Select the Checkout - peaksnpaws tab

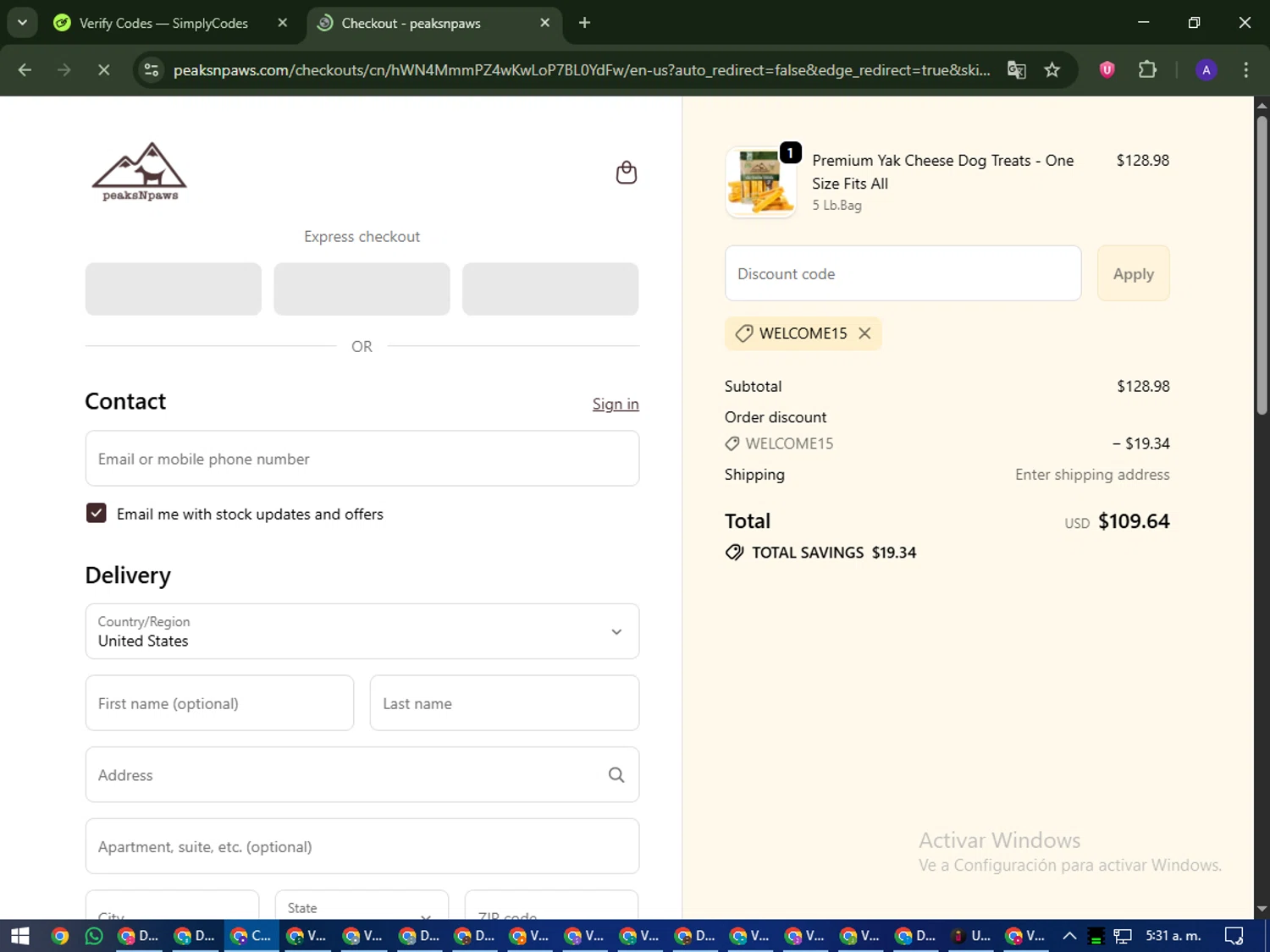click(x=411, y=23)
